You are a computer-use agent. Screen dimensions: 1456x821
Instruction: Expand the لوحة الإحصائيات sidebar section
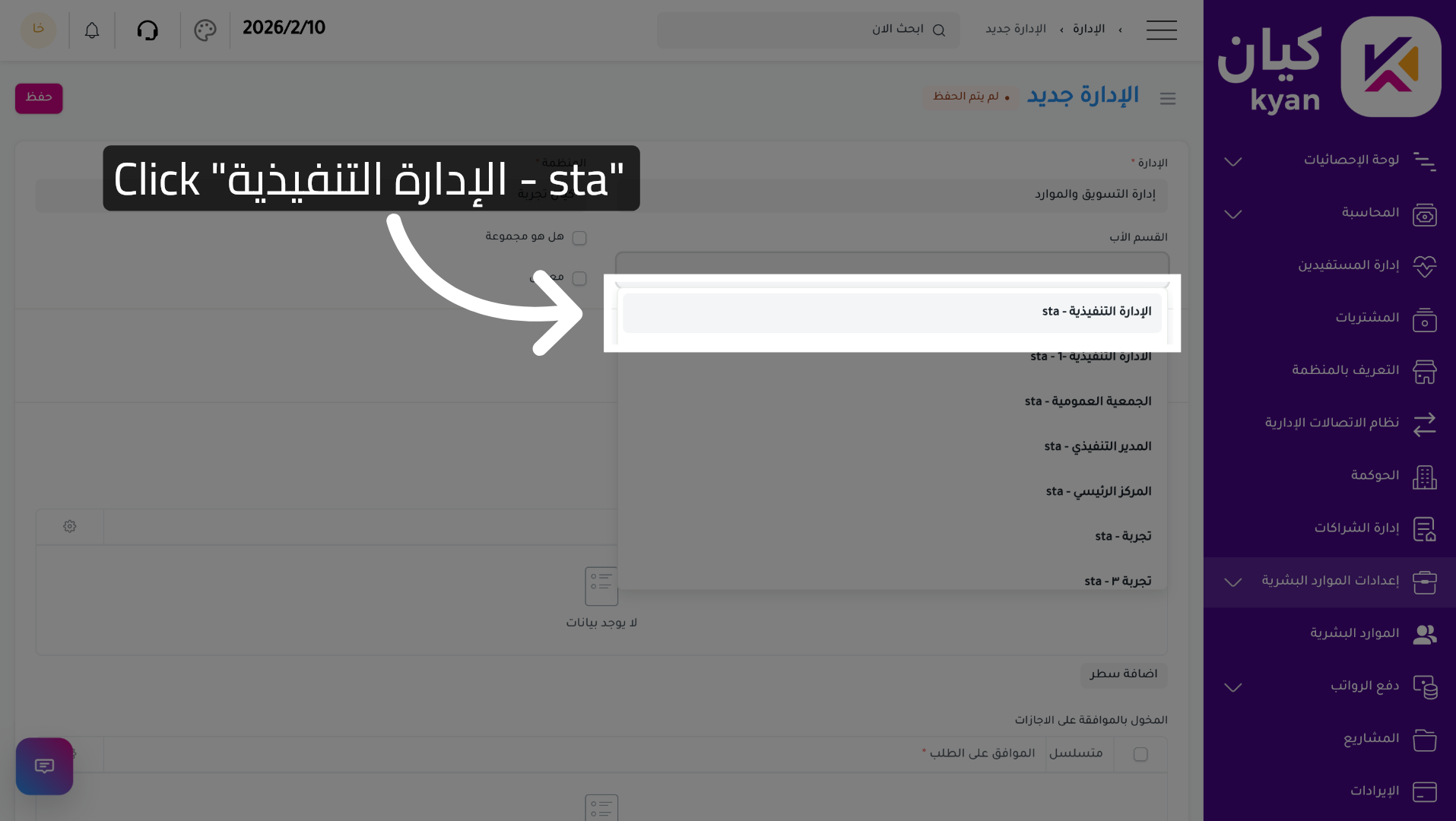[x=1233, y=161]
